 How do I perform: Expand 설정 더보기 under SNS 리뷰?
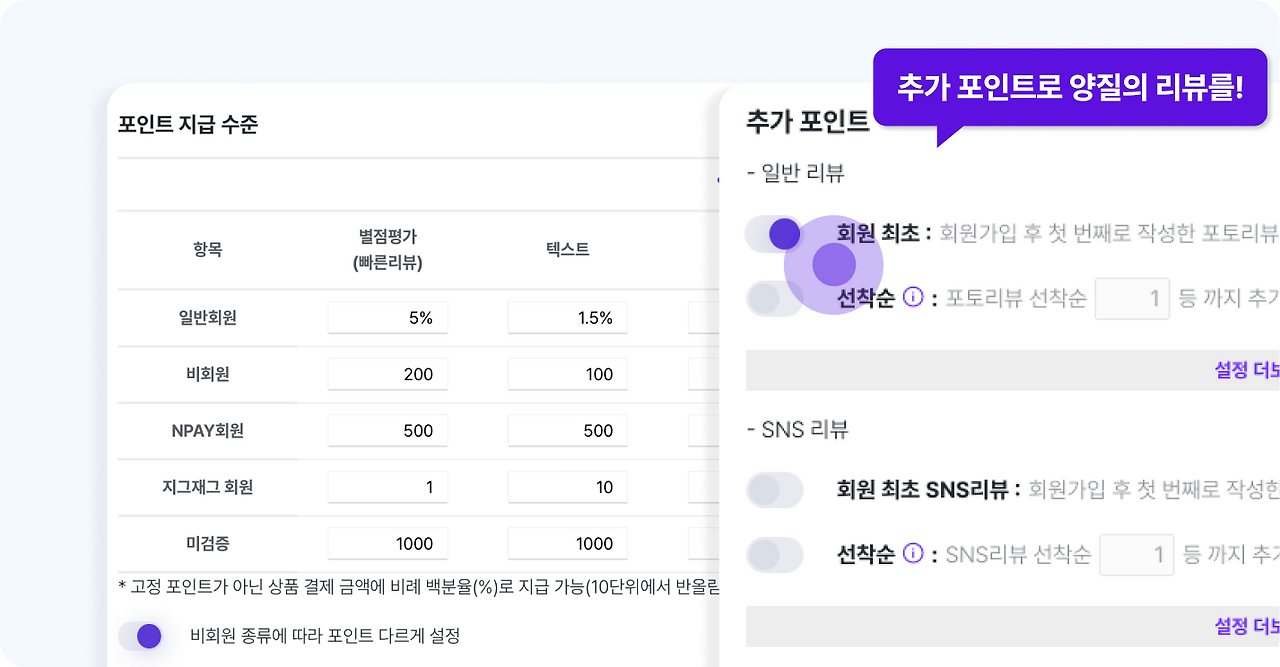1247,626
